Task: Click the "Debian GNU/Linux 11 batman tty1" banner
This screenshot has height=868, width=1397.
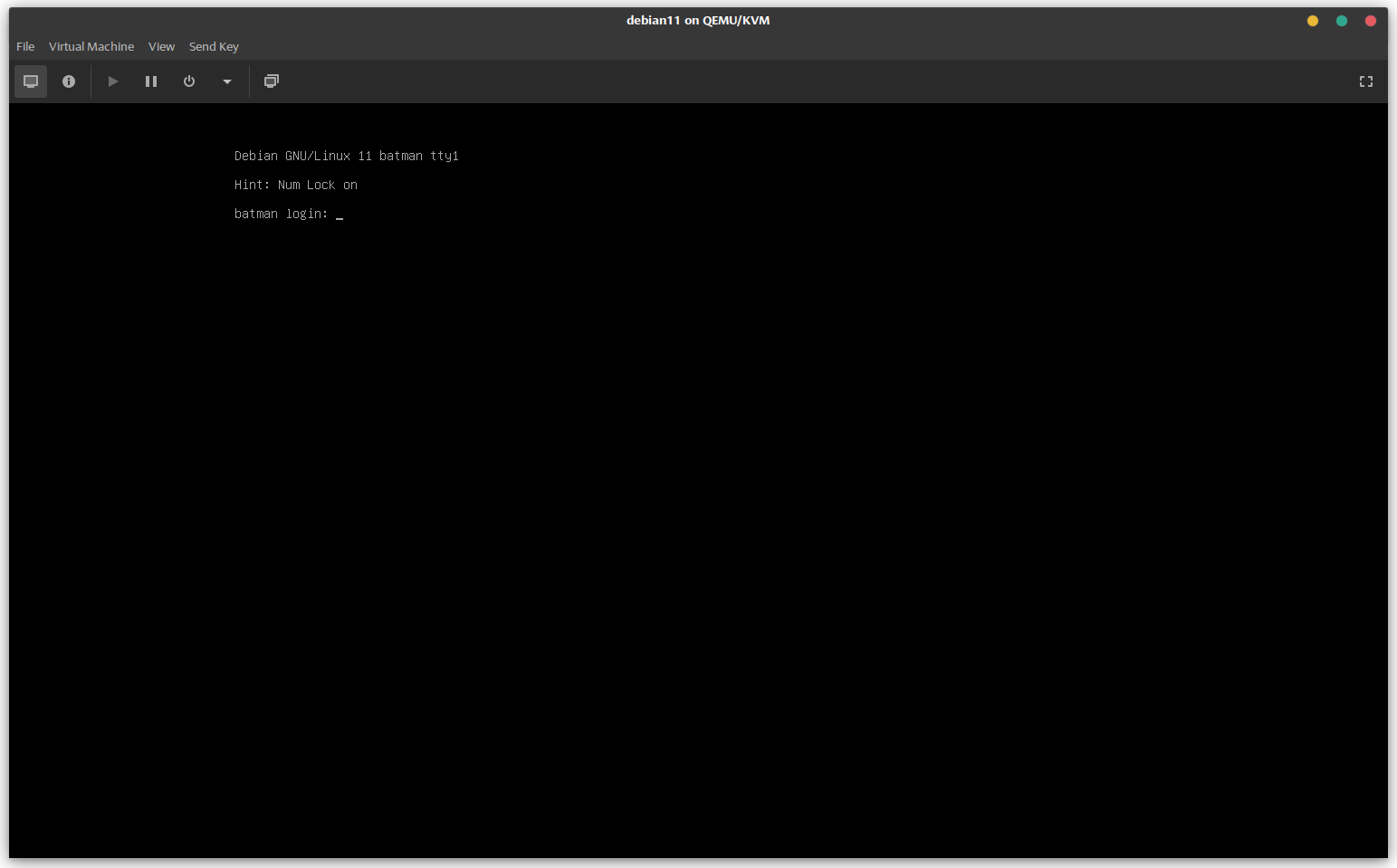Action: 346,156
